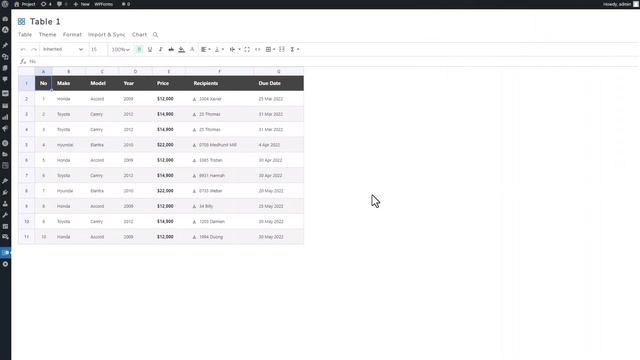This screenshot has height=360, width=640.
Task: Click the Year header cell
Action: pos(136,83)
